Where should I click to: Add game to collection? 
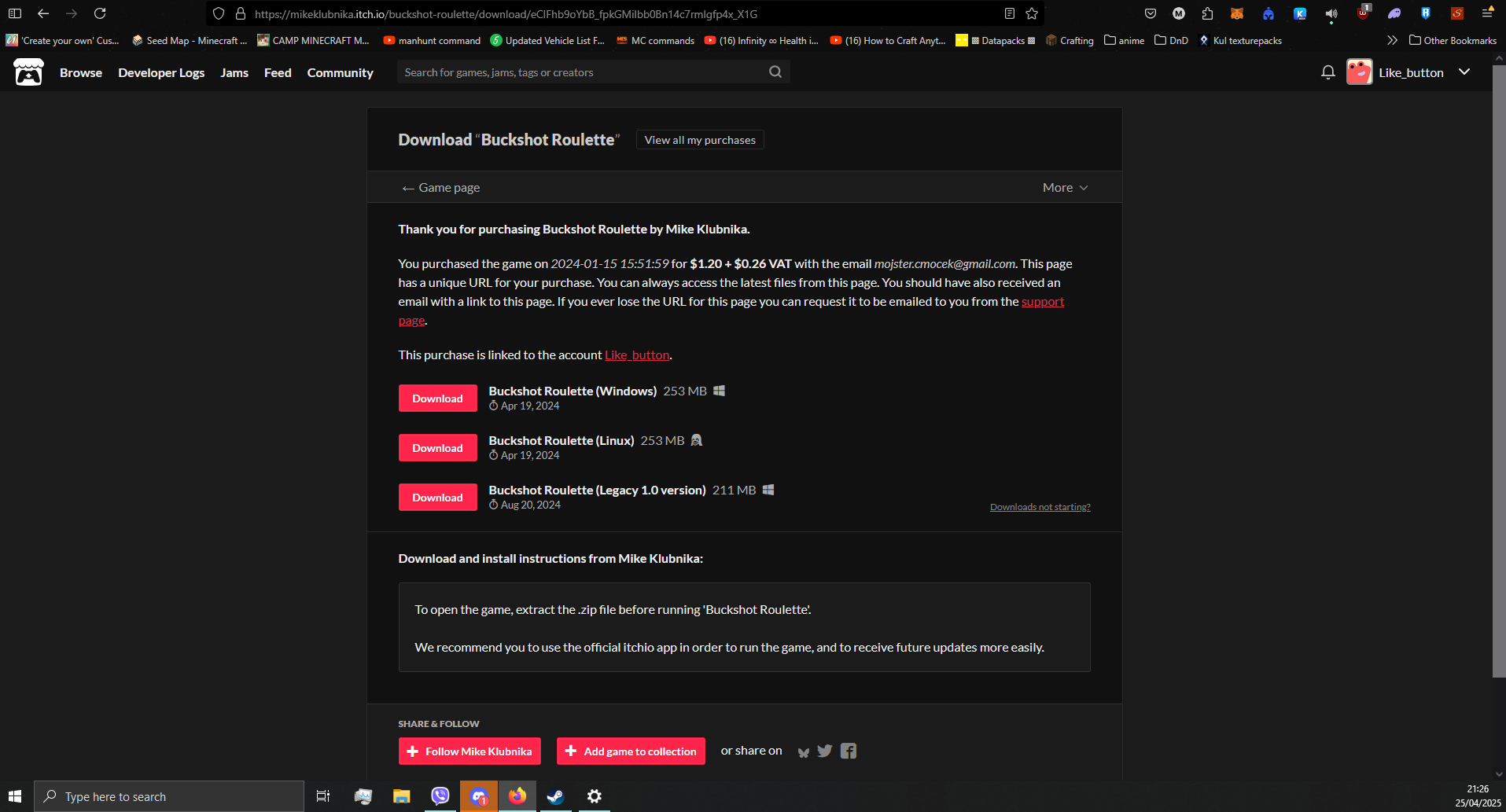point(631,751)
